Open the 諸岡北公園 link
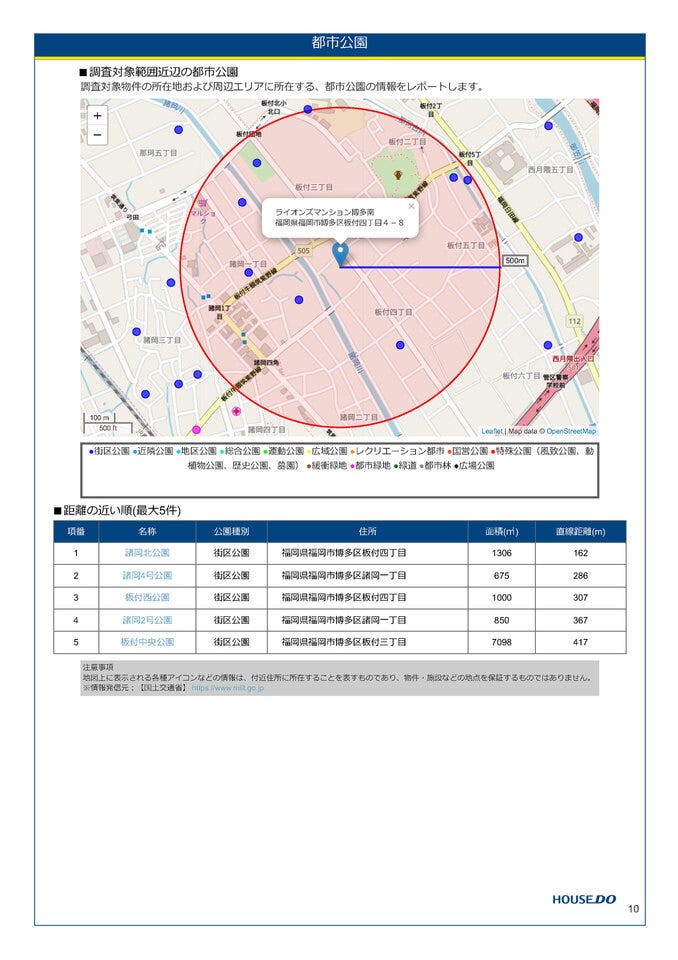Screen dimensions: 678x960 click(147, 553)
